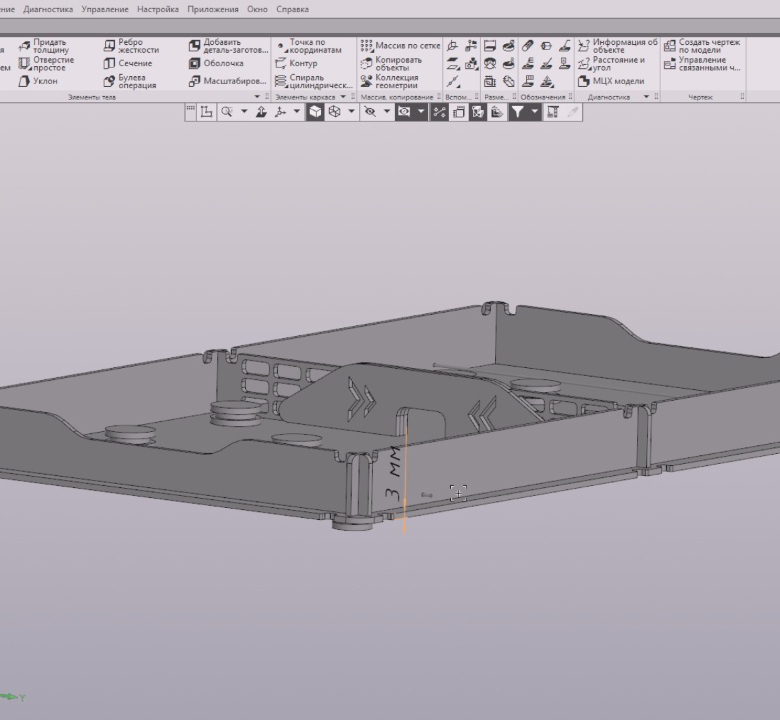This screenshot has width=780, height=720.
Task: Click the Оболочка shell tool
Action: [x=215, y=63]
